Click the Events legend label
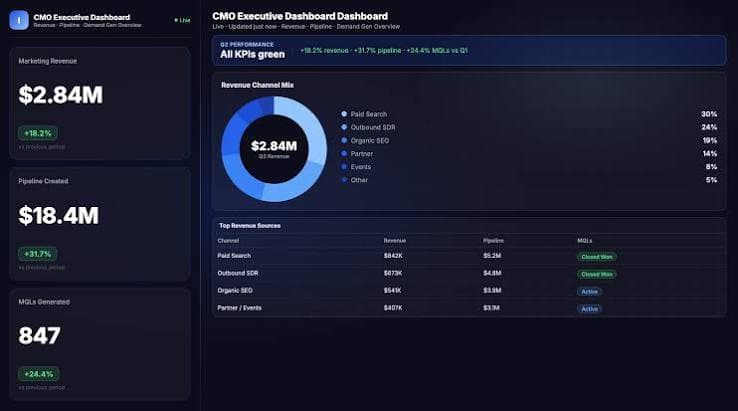 pyautogui.click(x=361, y=167)
